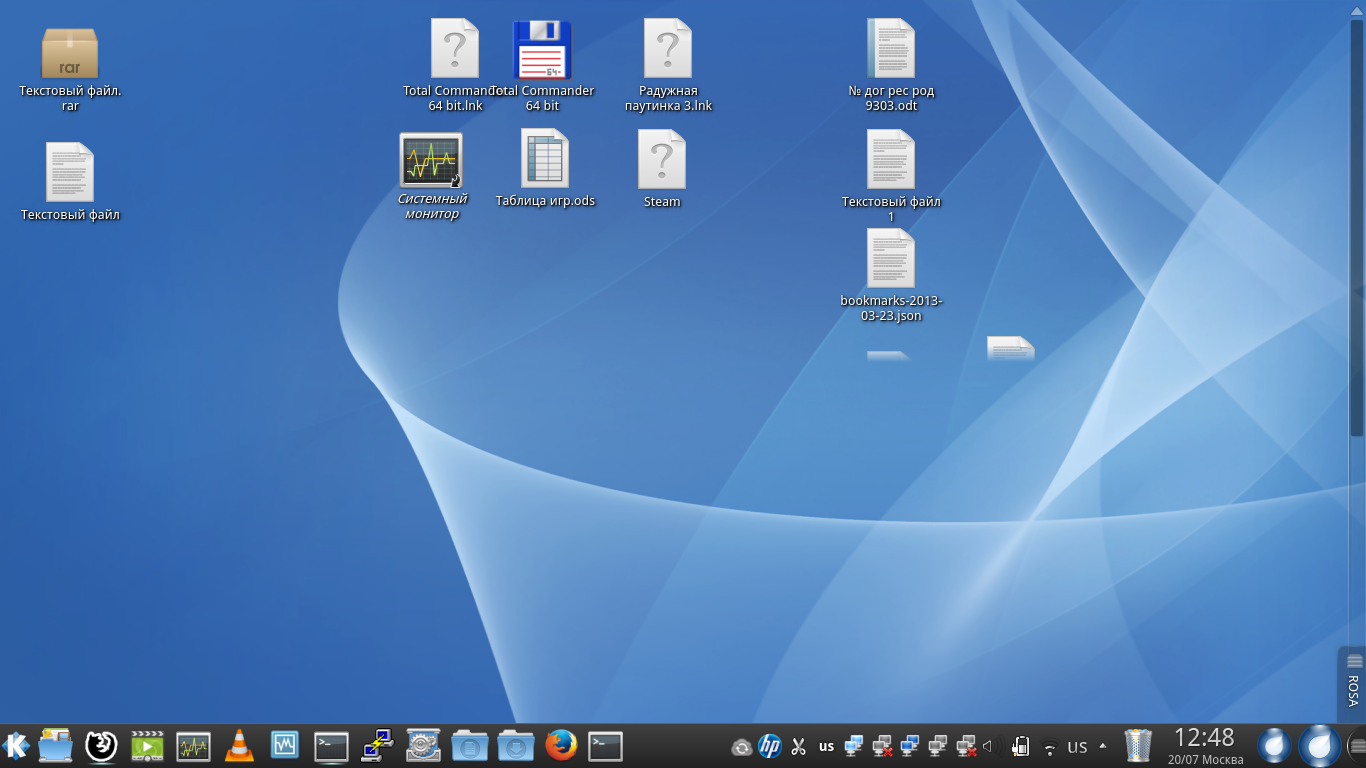Screen dimensions: 1366x768
Task: Open the Wi-Fi network tray icon
Action: (1049, 747)
